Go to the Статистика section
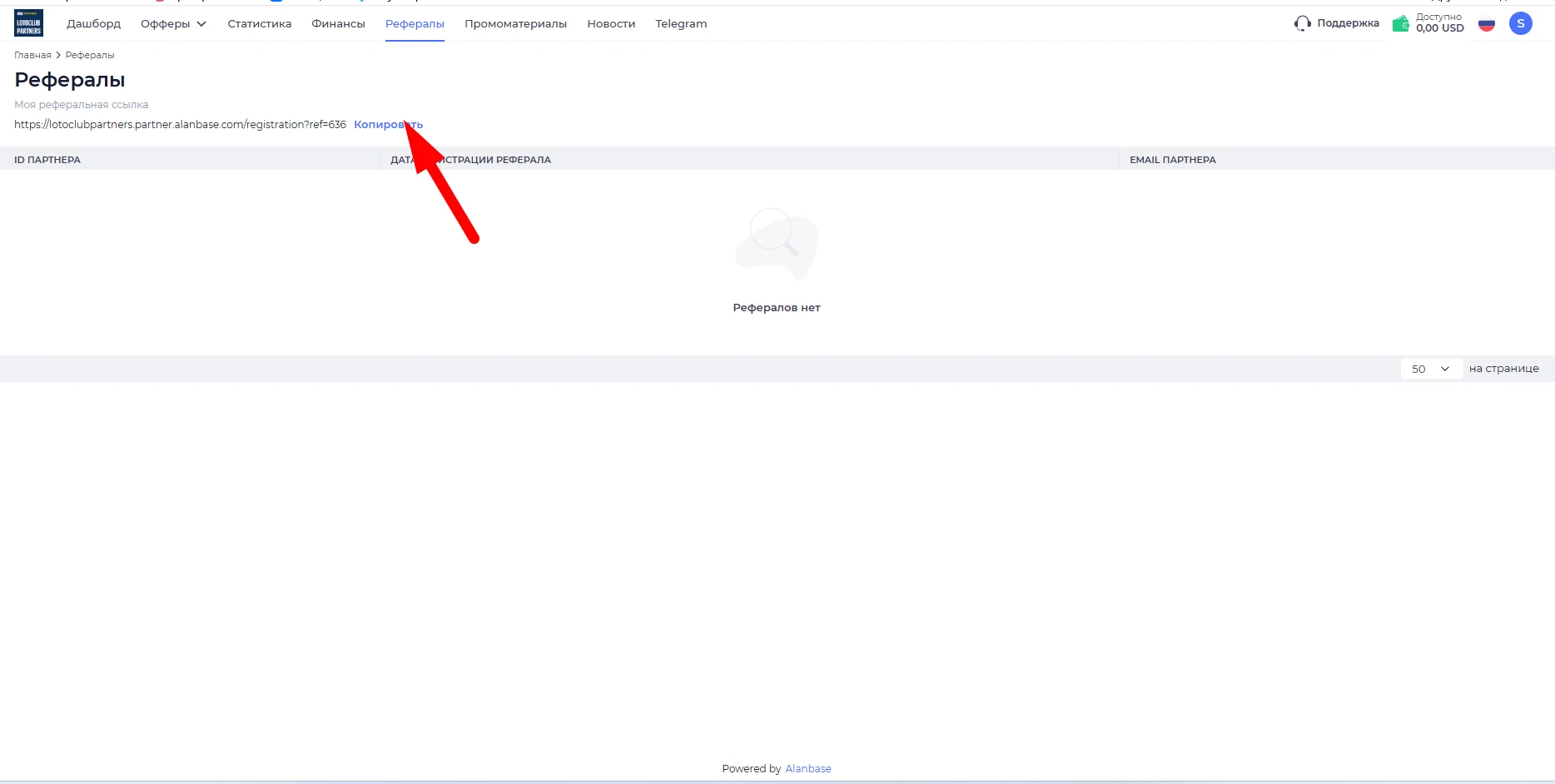Viewport: 1555px width, 784px height. click(260, 23)
